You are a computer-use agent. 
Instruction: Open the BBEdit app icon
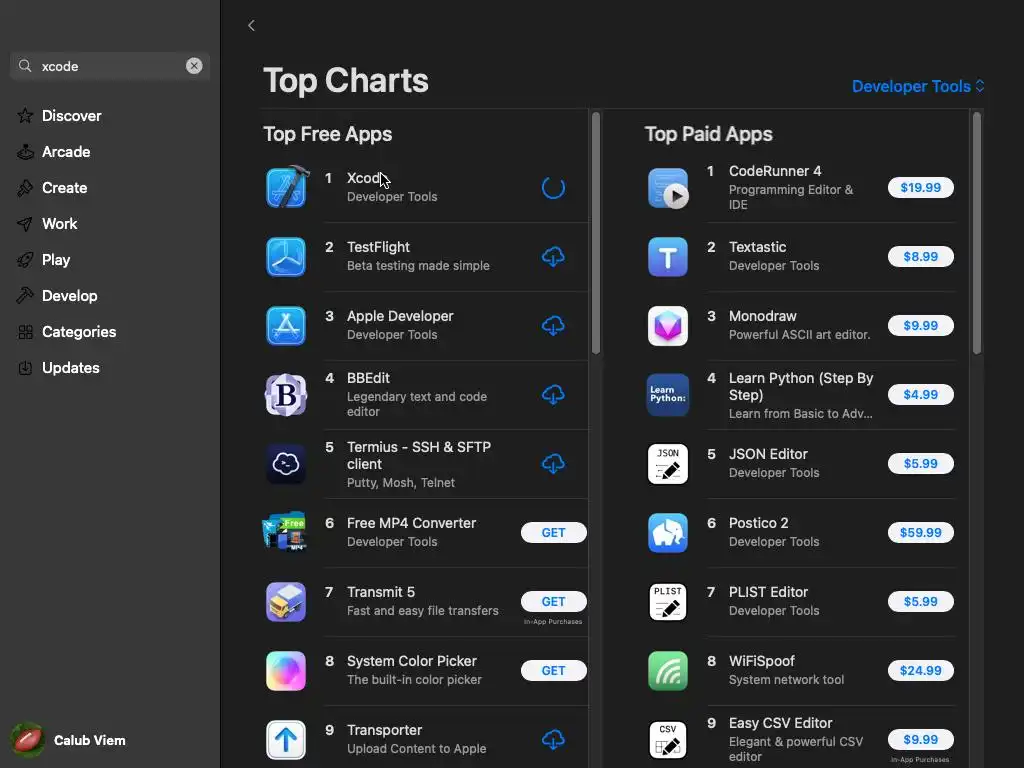click(x=286, y=395)
